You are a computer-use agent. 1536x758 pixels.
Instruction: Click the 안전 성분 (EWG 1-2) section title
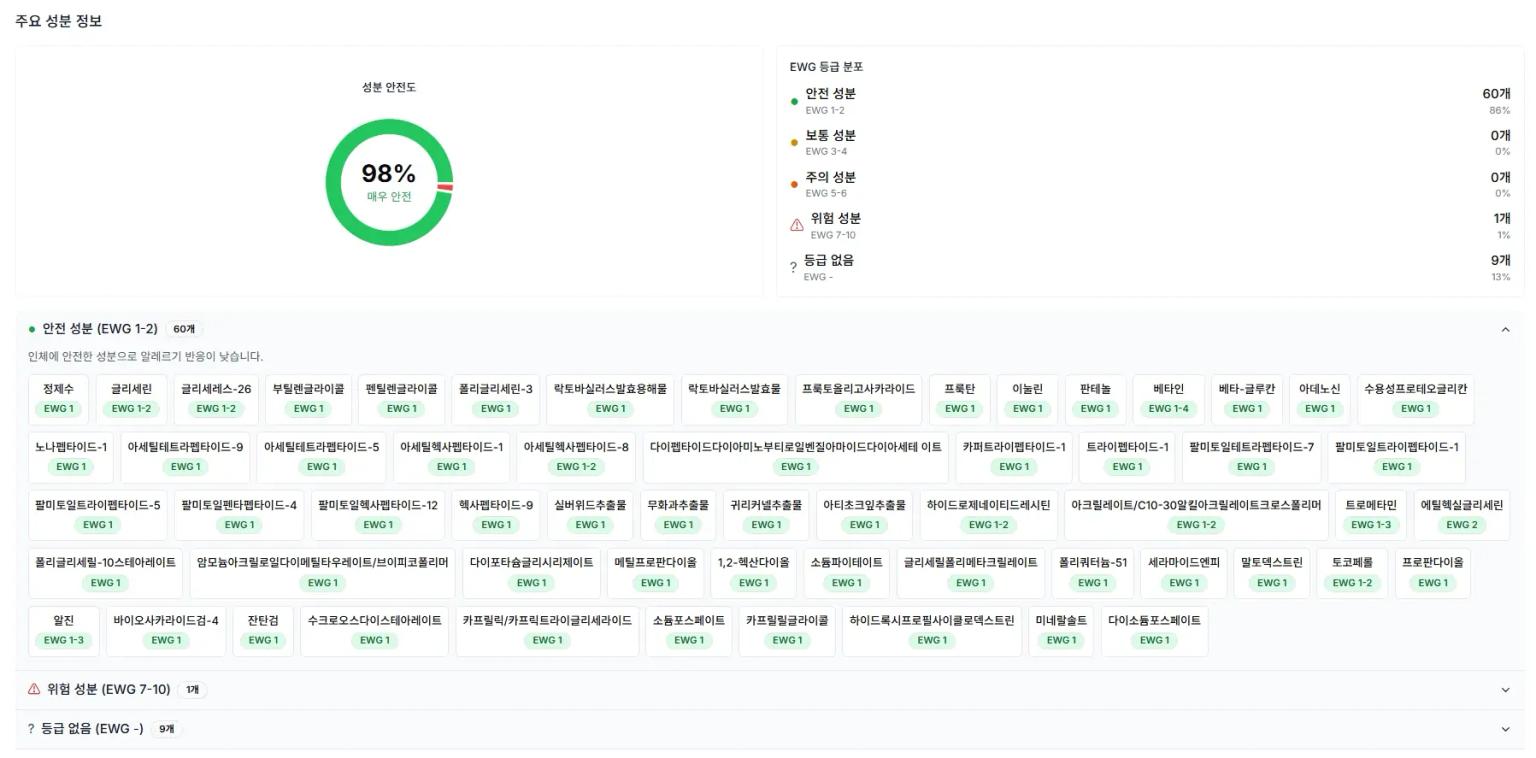pyautogui.click(x=100, y=329)
